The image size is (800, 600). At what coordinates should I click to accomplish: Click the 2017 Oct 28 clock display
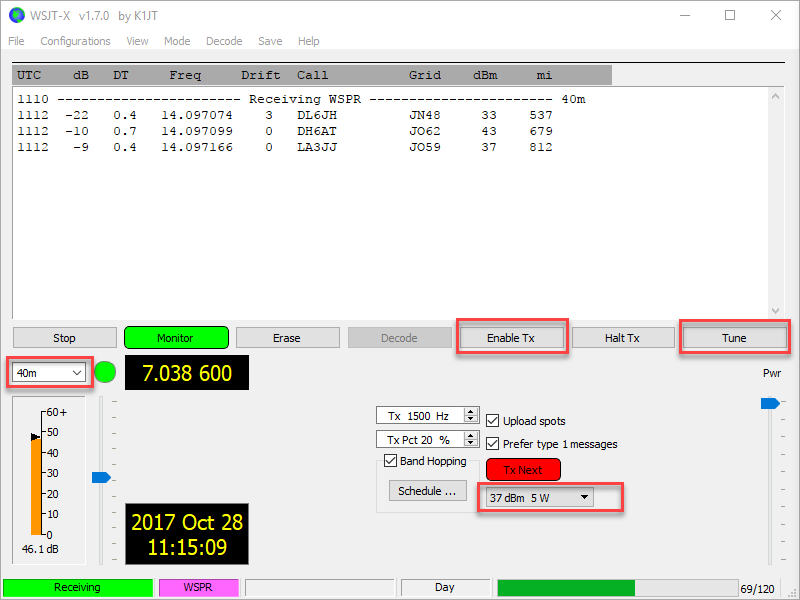(x=187, y=534)
